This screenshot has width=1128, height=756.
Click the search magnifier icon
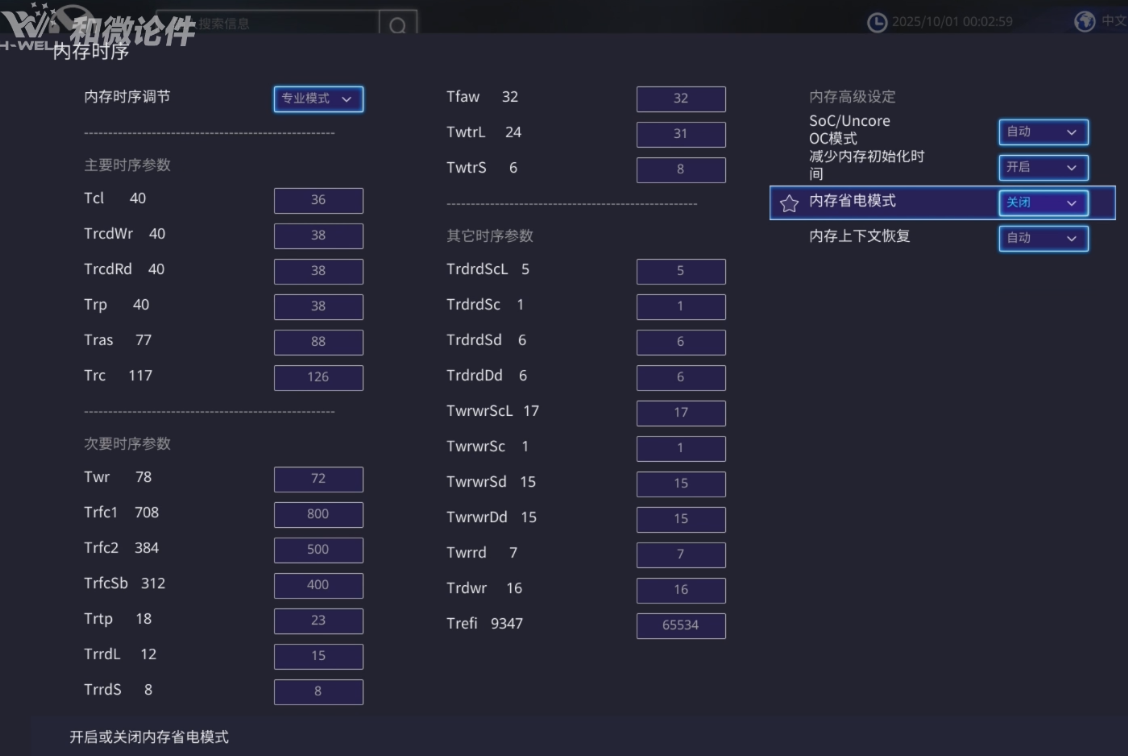pos(398,26)
